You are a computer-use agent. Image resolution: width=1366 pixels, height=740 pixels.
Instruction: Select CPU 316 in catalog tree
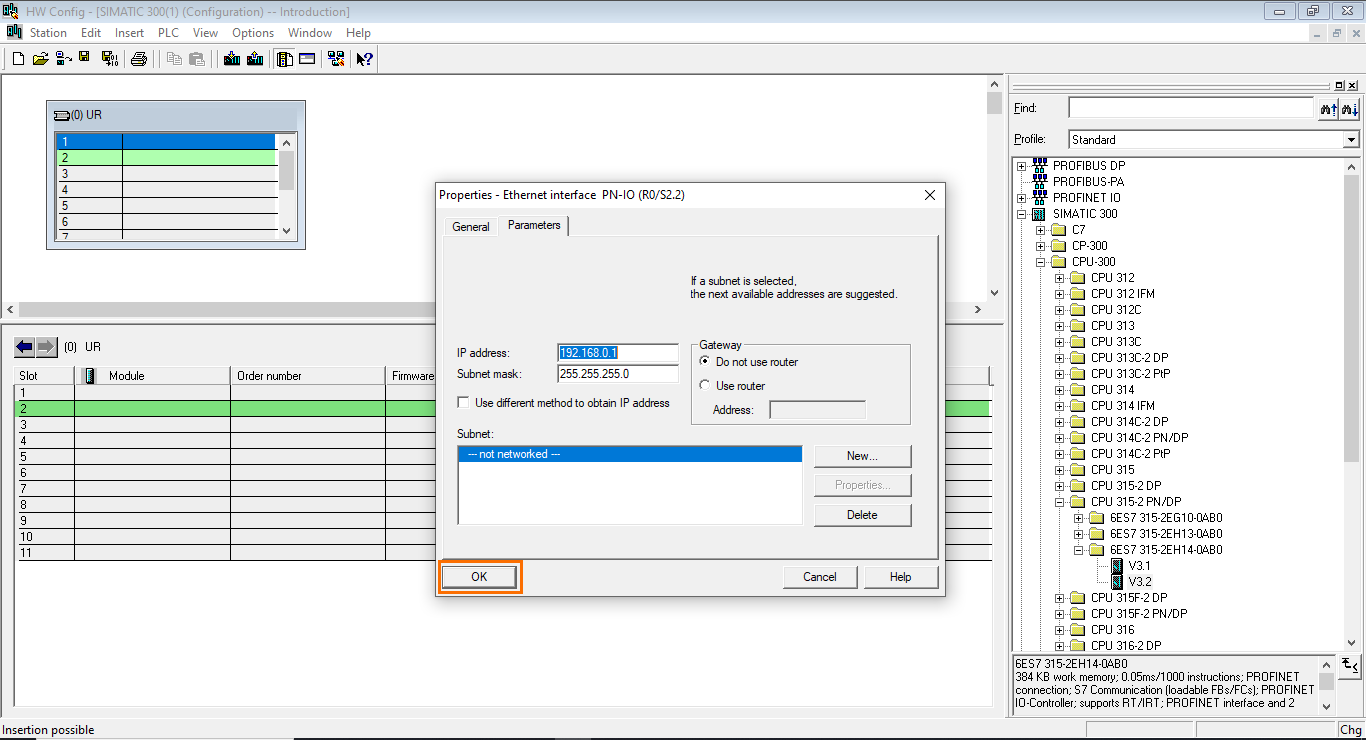[1113, 630]
